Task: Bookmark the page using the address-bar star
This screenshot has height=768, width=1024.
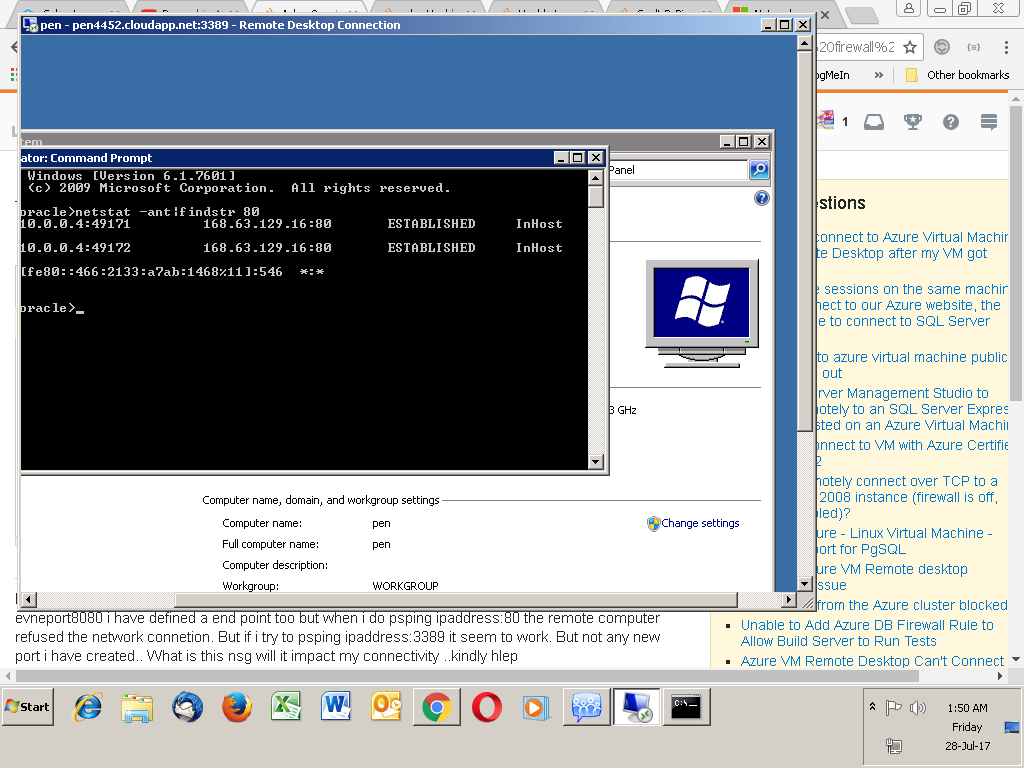Action: pos(908,47)
